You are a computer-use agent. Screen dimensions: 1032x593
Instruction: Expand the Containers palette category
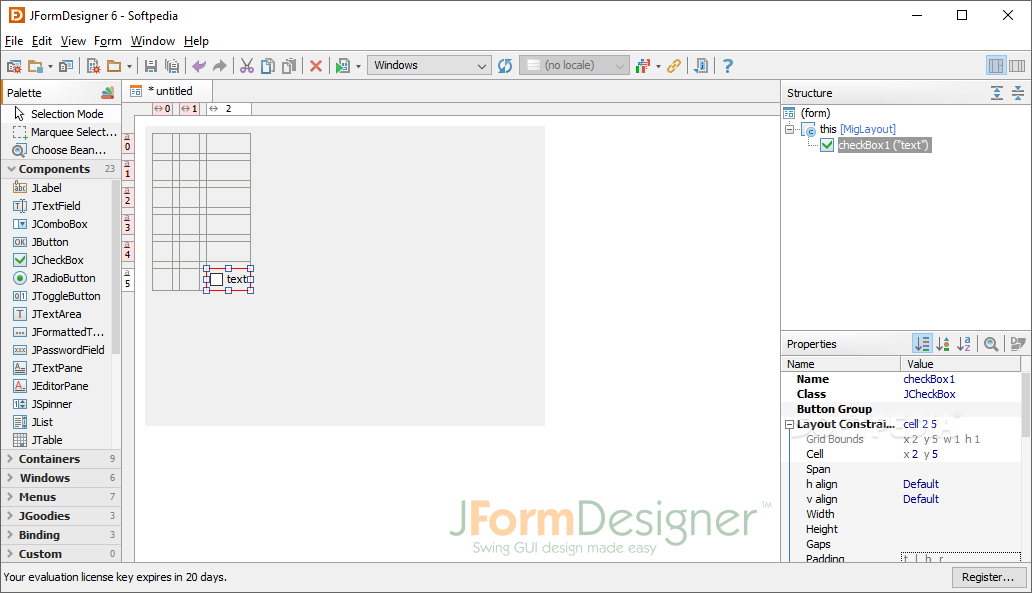point(10,459)
